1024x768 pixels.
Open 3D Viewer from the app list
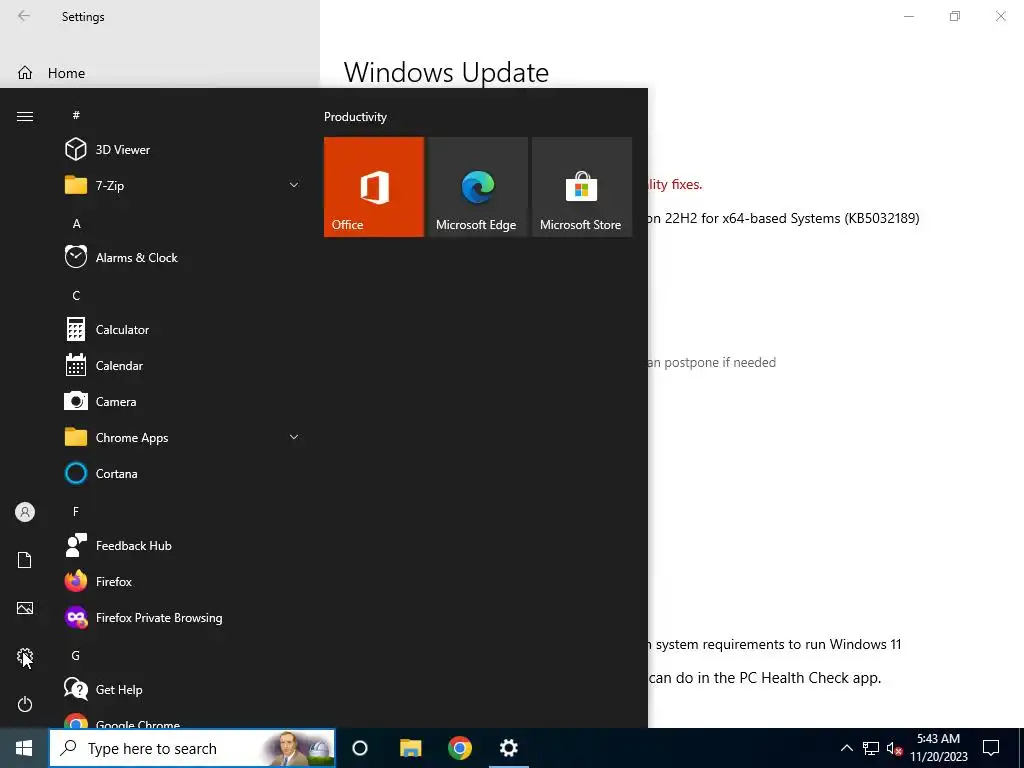coord(183,150)
